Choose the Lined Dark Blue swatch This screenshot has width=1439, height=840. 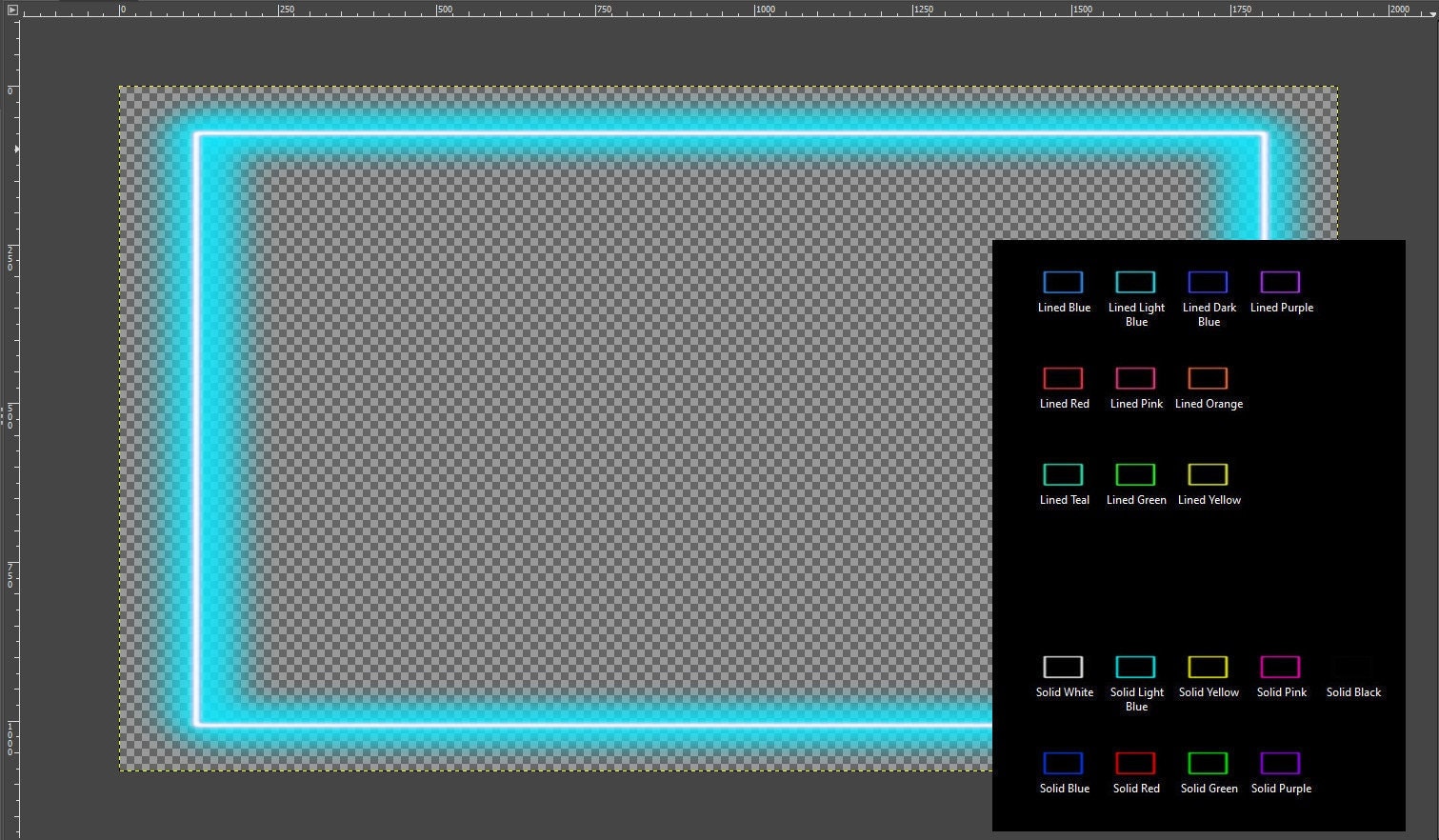click(x=1209, y=282)
